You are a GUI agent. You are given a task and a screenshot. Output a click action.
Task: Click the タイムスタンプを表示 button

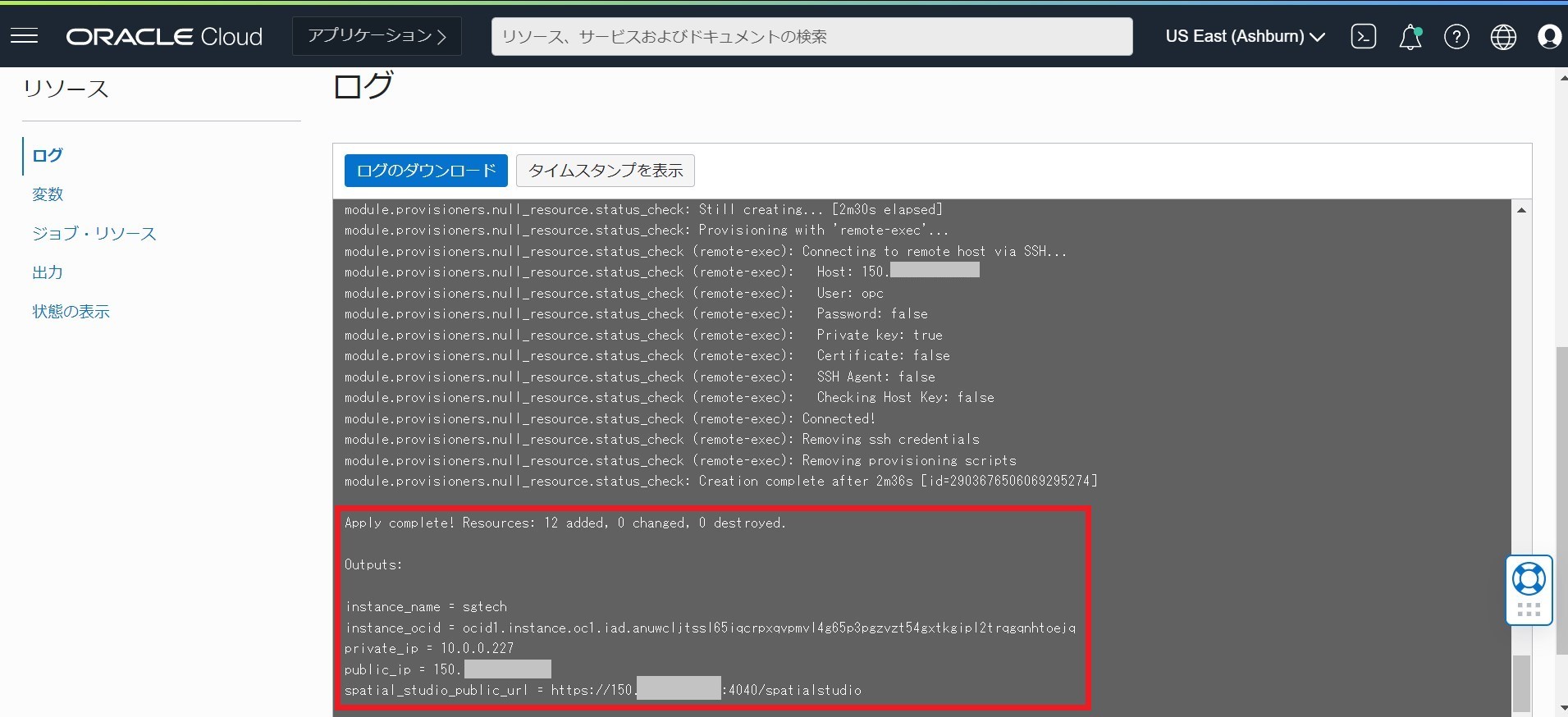coord(606,171)
